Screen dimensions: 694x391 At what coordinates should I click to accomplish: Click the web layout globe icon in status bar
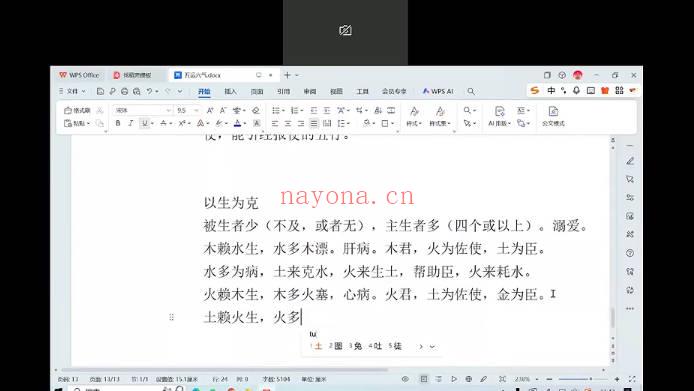[468, 379]
